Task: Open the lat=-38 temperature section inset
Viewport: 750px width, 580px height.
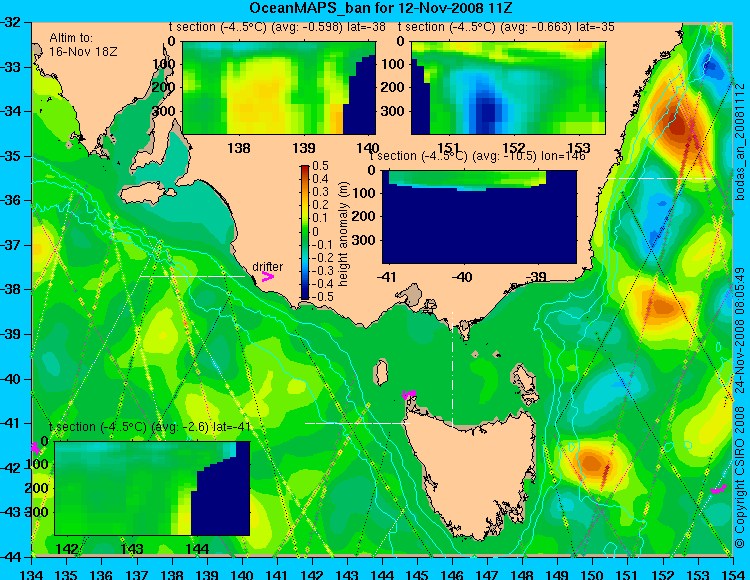Action: pyautogui.click(x=279, y=88)
